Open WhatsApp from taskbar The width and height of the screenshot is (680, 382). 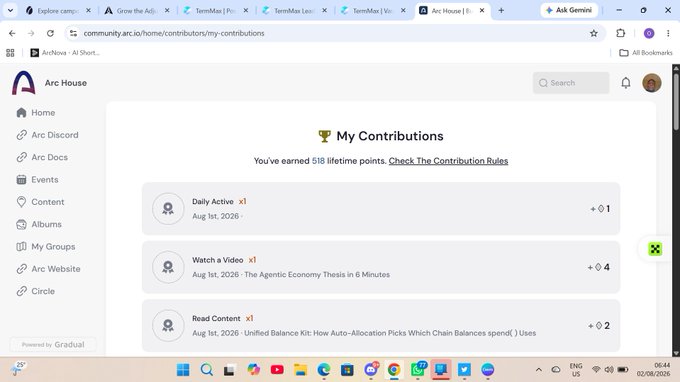click(418, 370)
